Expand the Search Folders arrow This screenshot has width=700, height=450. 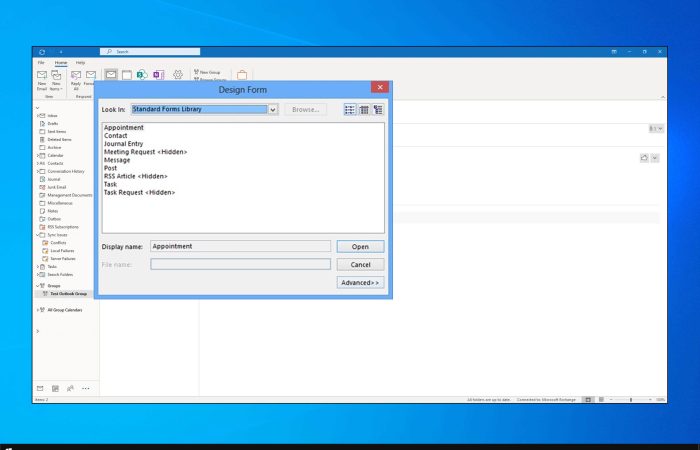(38, 275)
